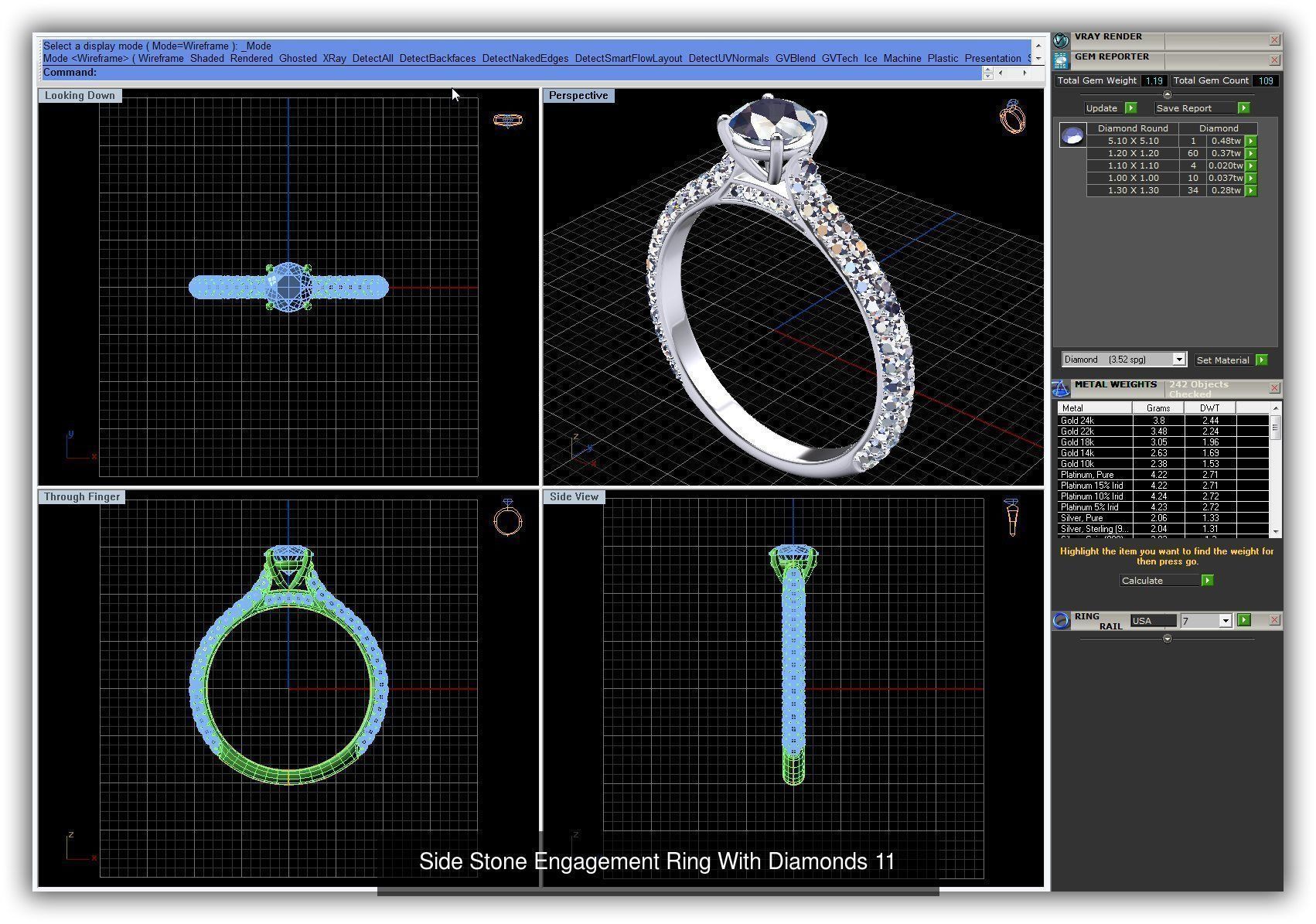1316x924 pixels.
Task: Select the Gold 24k row
Action: (1163, 421)
